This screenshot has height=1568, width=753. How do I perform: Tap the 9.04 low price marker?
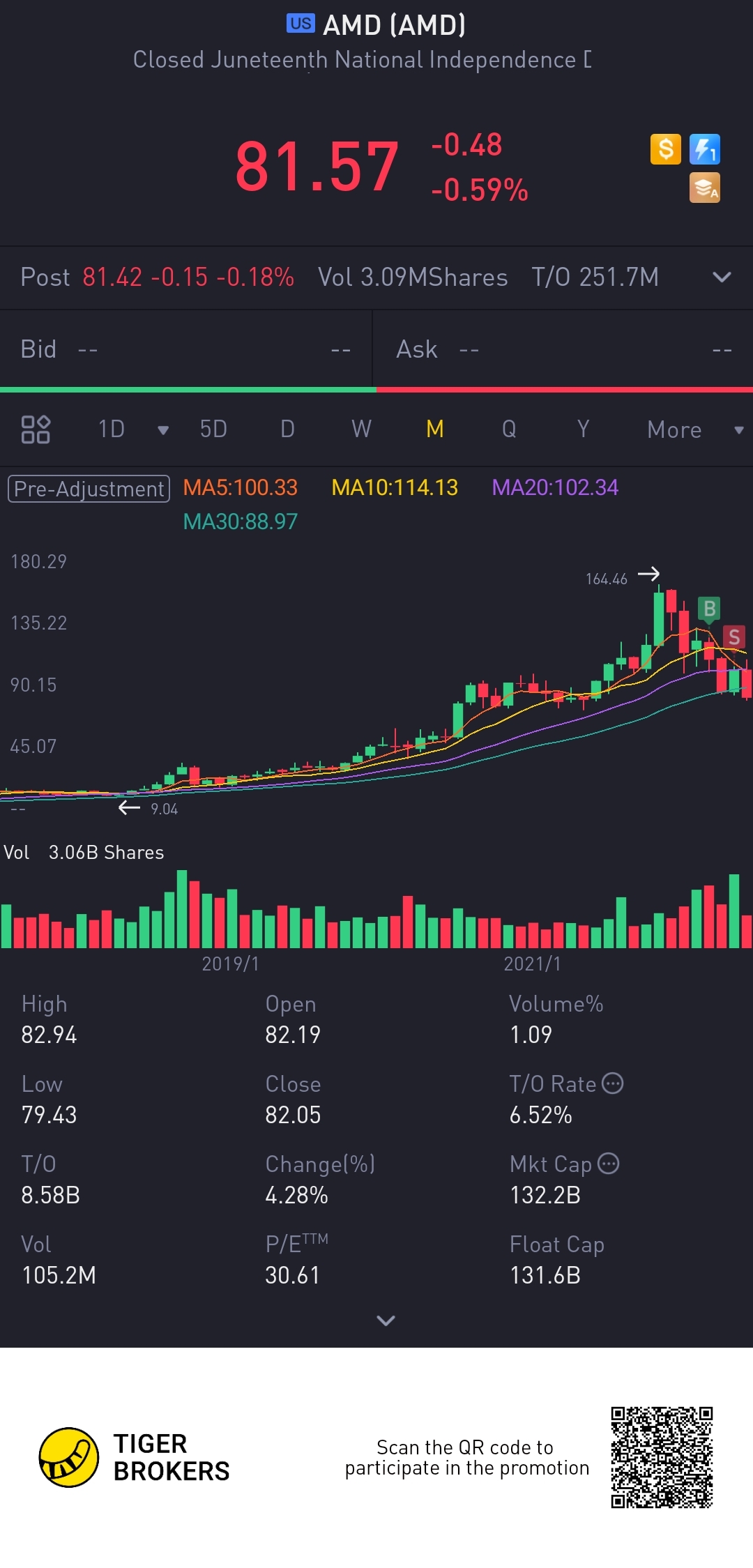[165, 809]
